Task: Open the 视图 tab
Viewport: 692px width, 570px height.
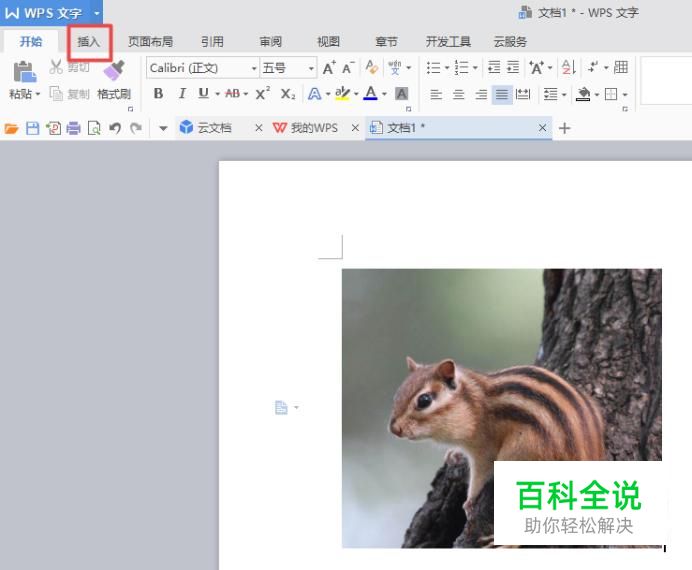Action: [x=328, y=42]
